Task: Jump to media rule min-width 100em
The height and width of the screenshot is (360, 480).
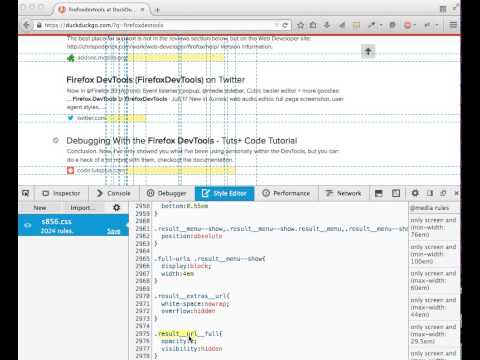Action: pyautogui.click(x=433, y=254)
